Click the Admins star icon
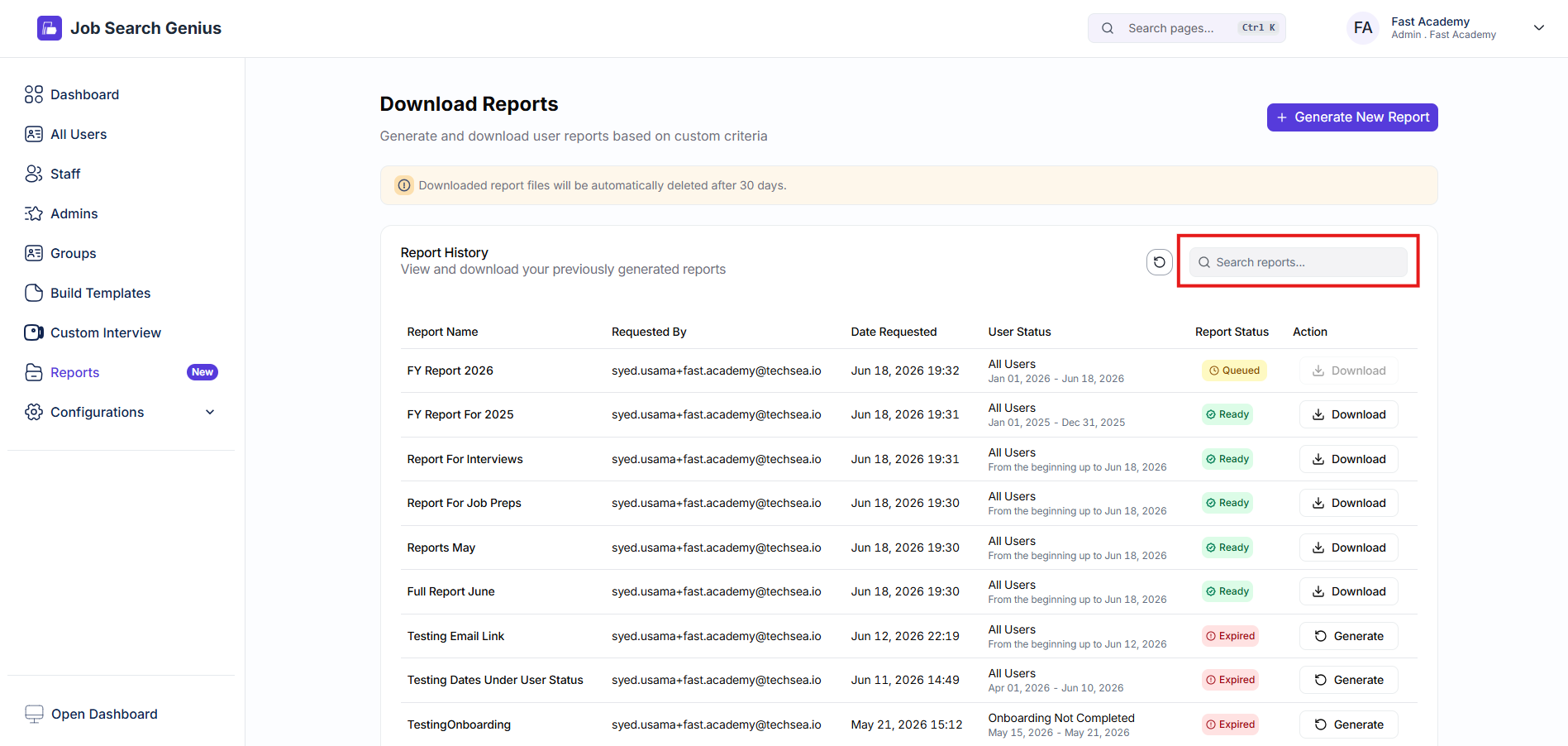This screenshot has height=746, width=1568. (x=34, y=213)
